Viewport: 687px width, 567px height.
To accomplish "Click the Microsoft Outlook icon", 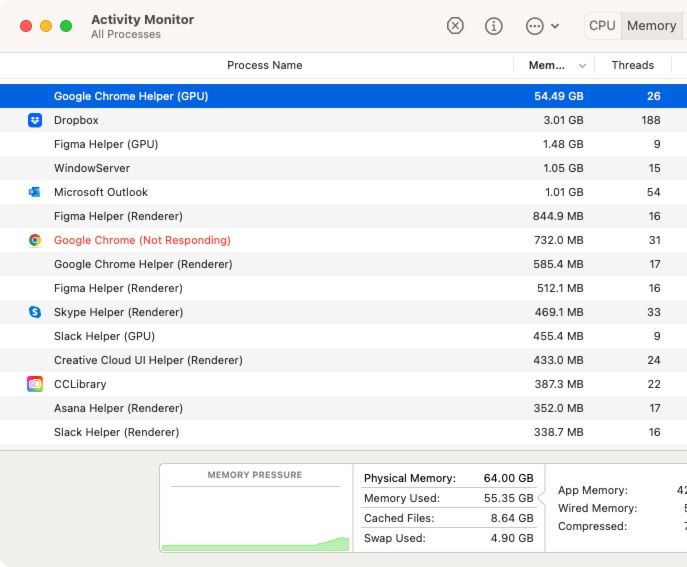I will (x=35, y=192).
